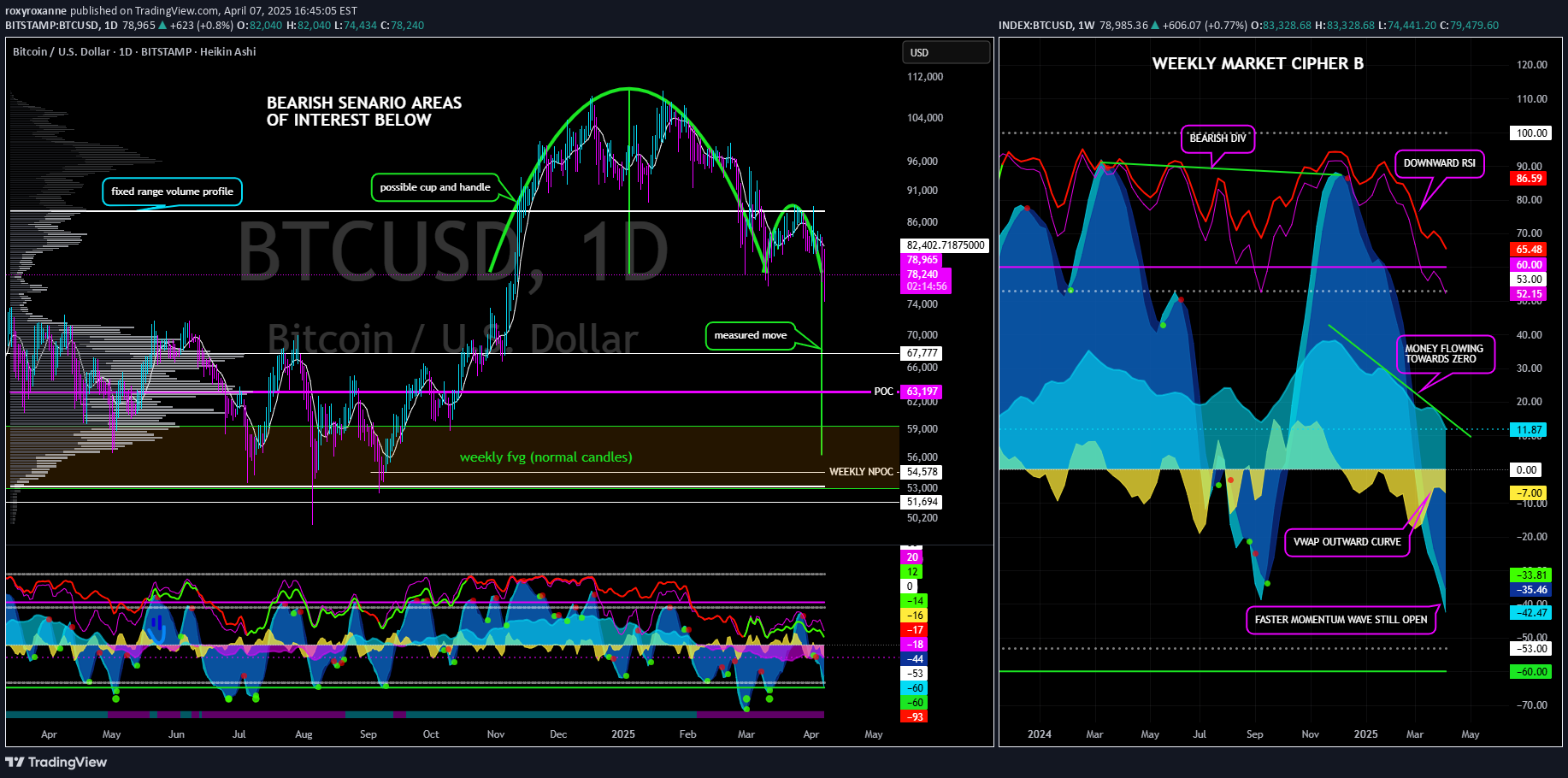Click the 51,694 price level label
This screenshot has height=778, width=1568.
(922, 502)
